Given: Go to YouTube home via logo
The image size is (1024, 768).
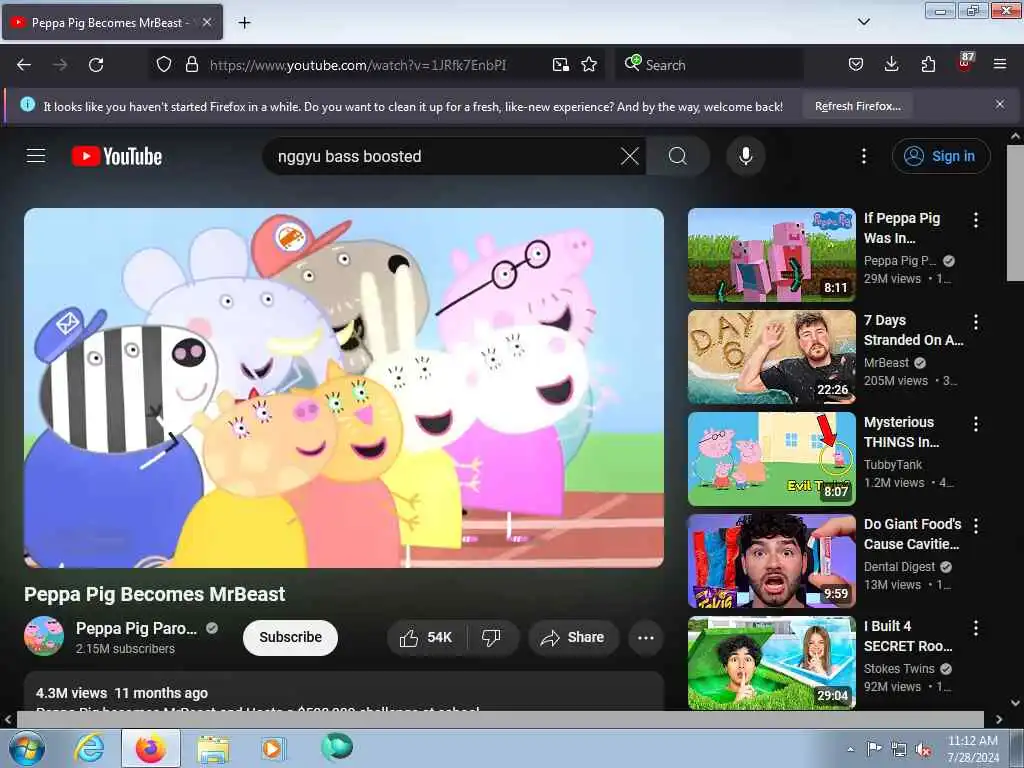Looking at the screenshot, I should (x=117, y=156).
